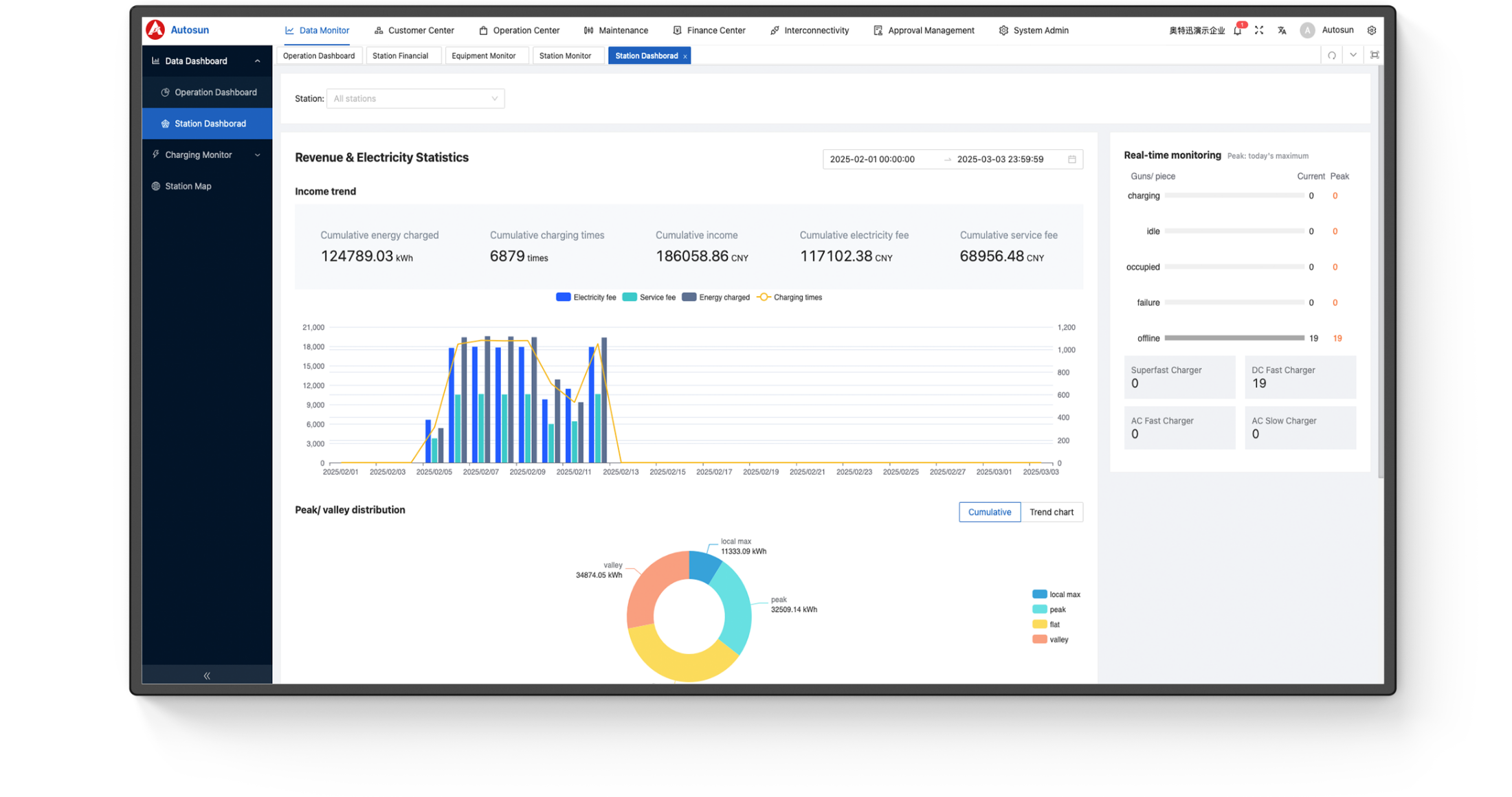The height and width of the screenshot is (797, 1512).
Task: Click the valley legend color swatch
Action: tap(1039, 640)
